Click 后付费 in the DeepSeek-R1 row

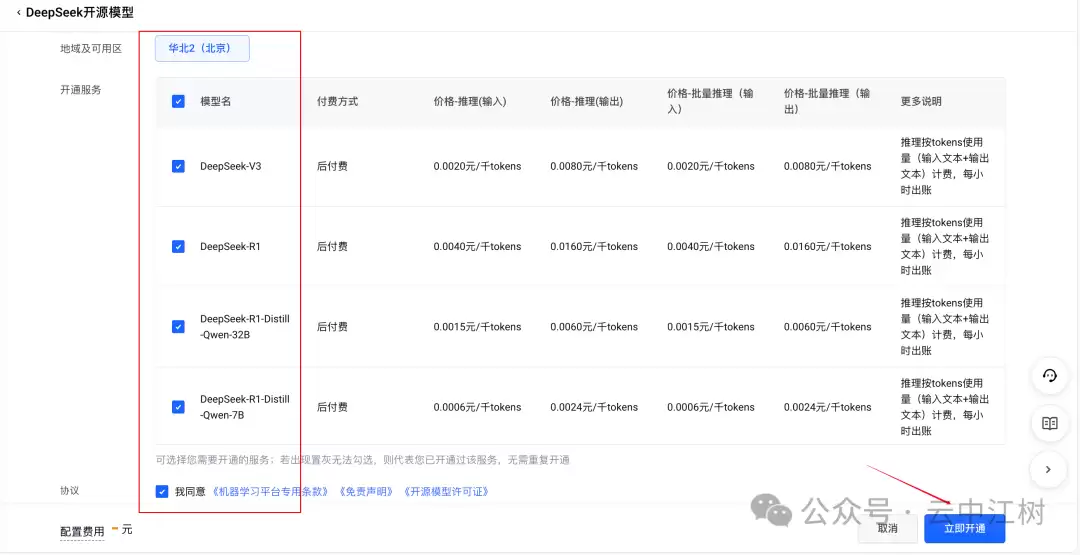[332, 247]
